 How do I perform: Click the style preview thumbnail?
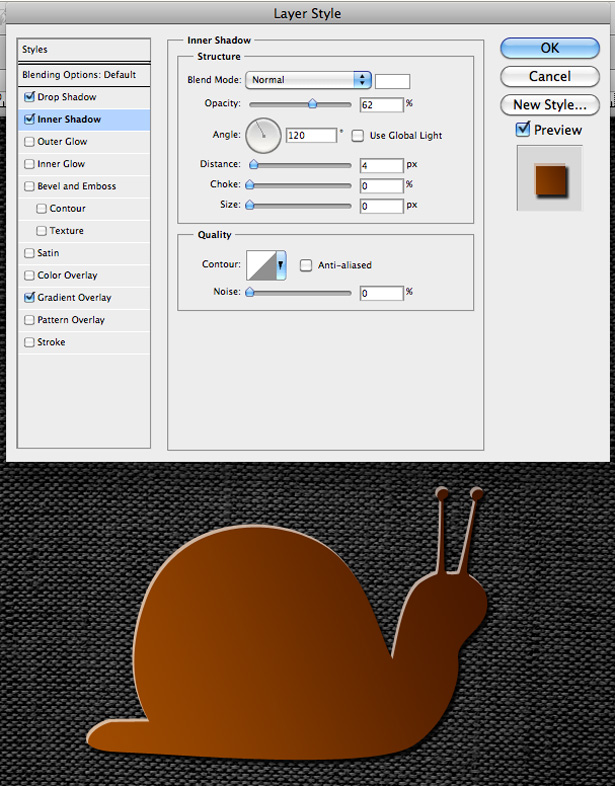550,178
